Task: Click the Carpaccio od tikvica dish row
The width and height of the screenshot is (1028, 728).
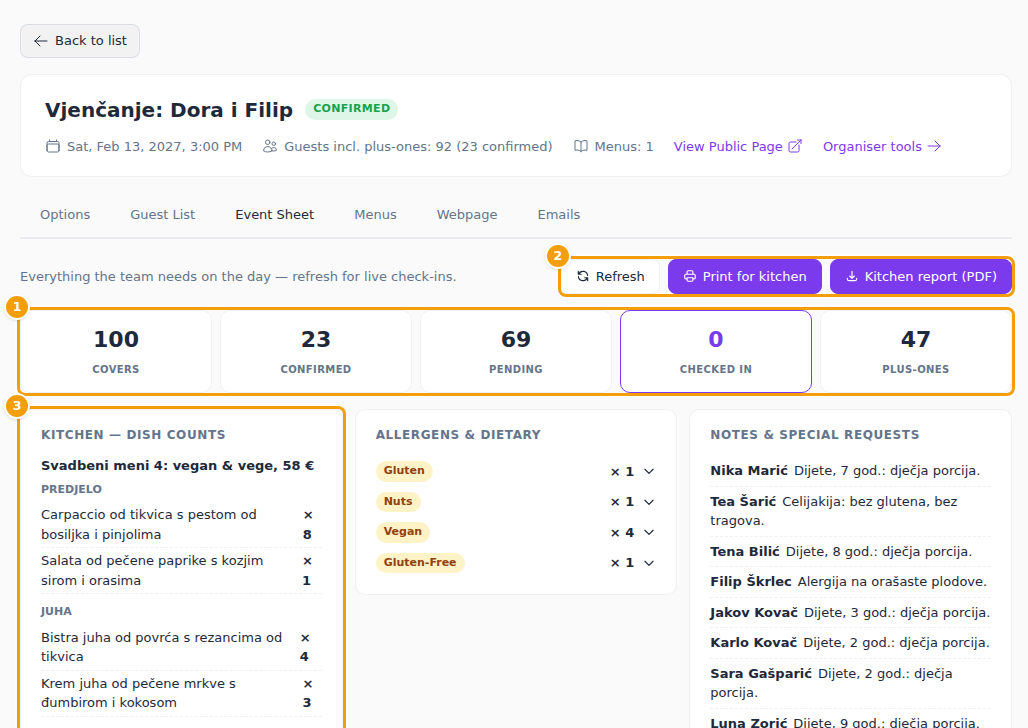Action: point(181,525)
